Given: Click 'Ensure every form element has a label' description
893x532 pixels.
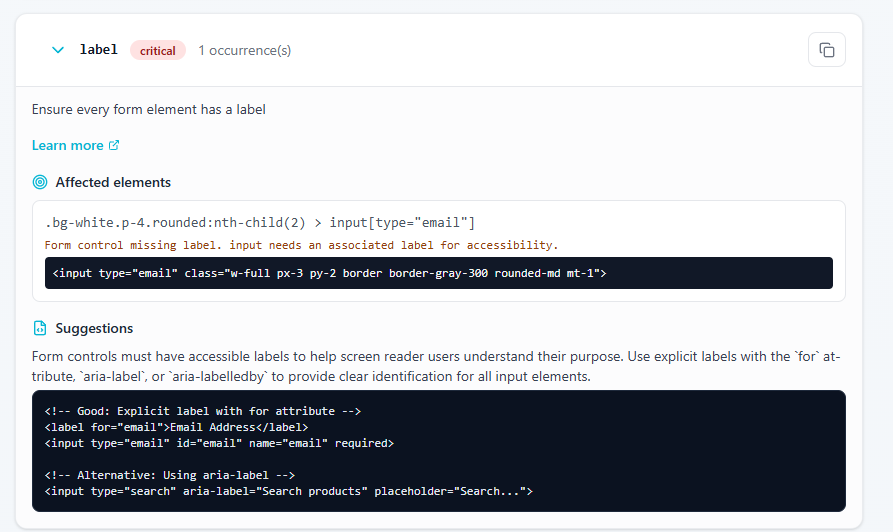Looking at the screenshot, I should click(x=149, y=109).
